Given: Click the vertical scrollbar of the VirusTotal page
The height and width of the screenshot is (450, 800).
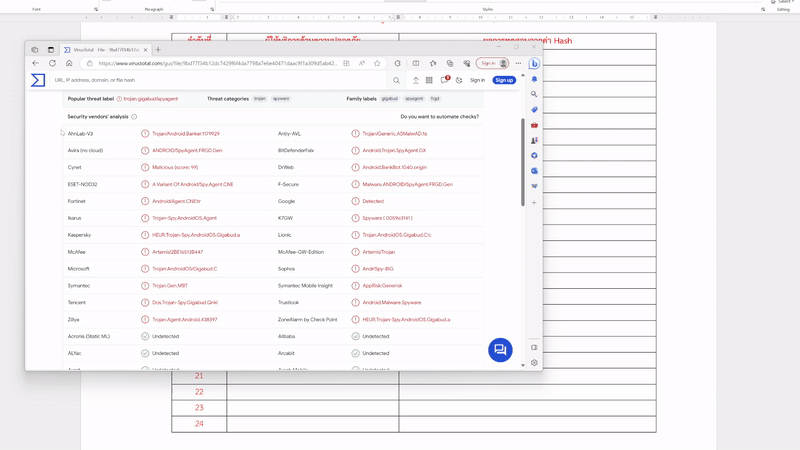Looking at the screenshot, I should [x=523, y=162].
